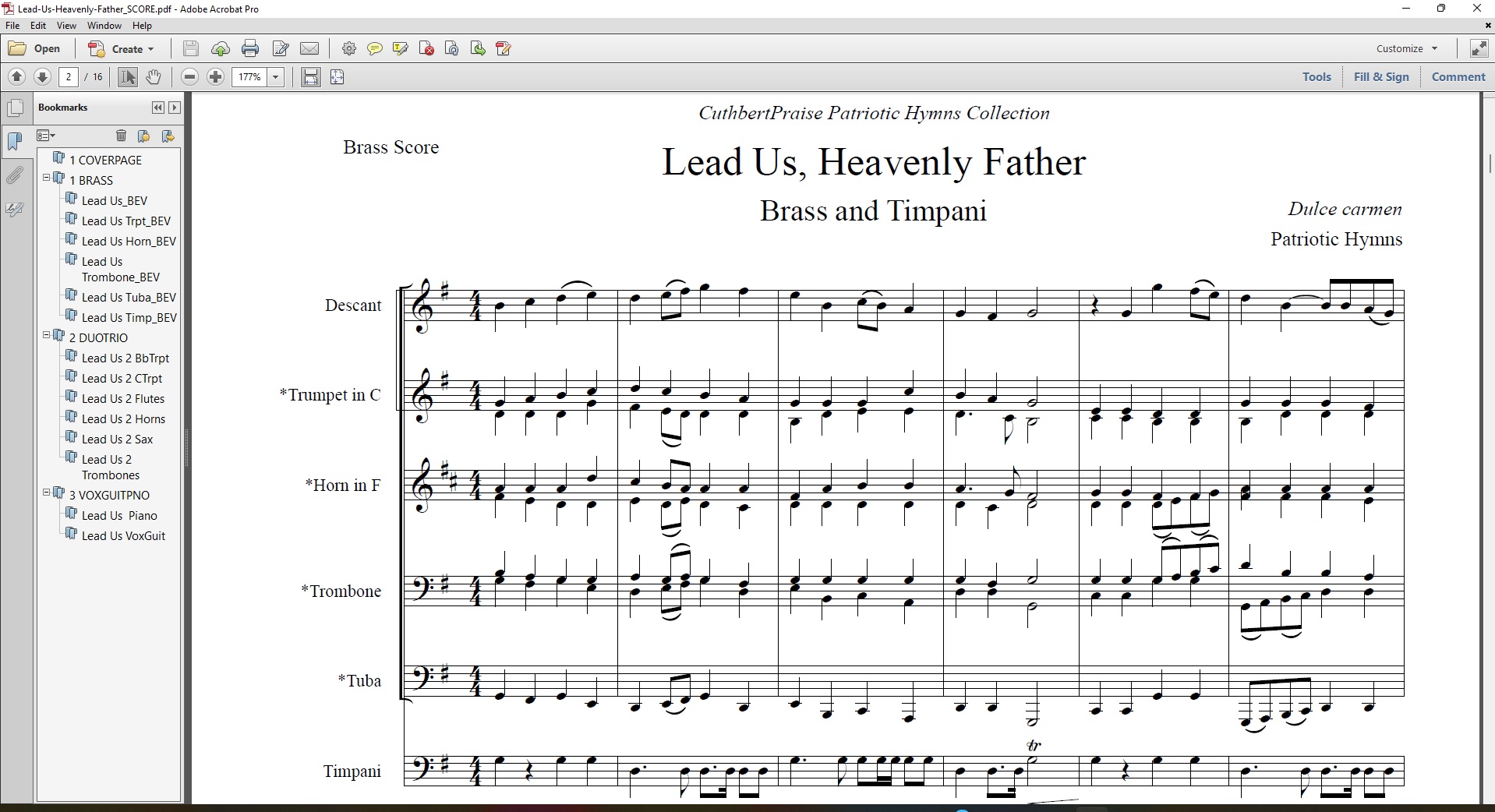This screenshot has width=1495, height=812.
Task: Open the Lead Us Timp_BEV bookmark
Action: click(129, 318)
